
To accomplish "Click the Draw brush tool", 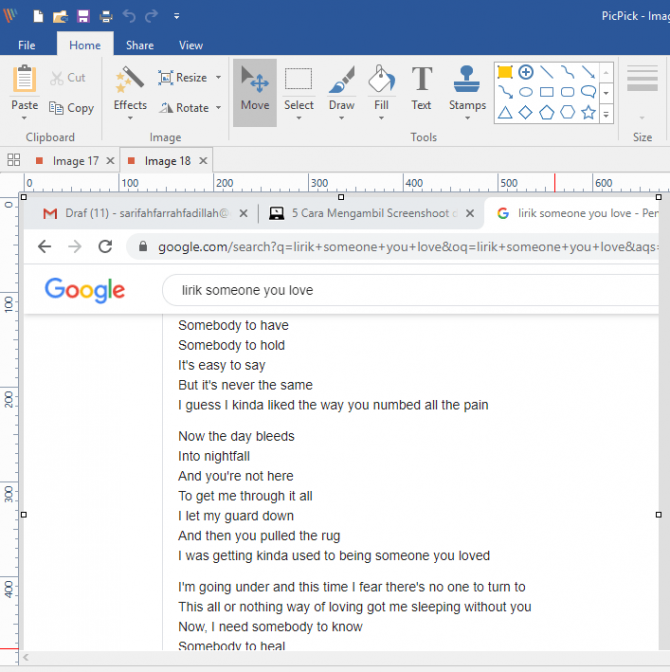I will [341, 84].
